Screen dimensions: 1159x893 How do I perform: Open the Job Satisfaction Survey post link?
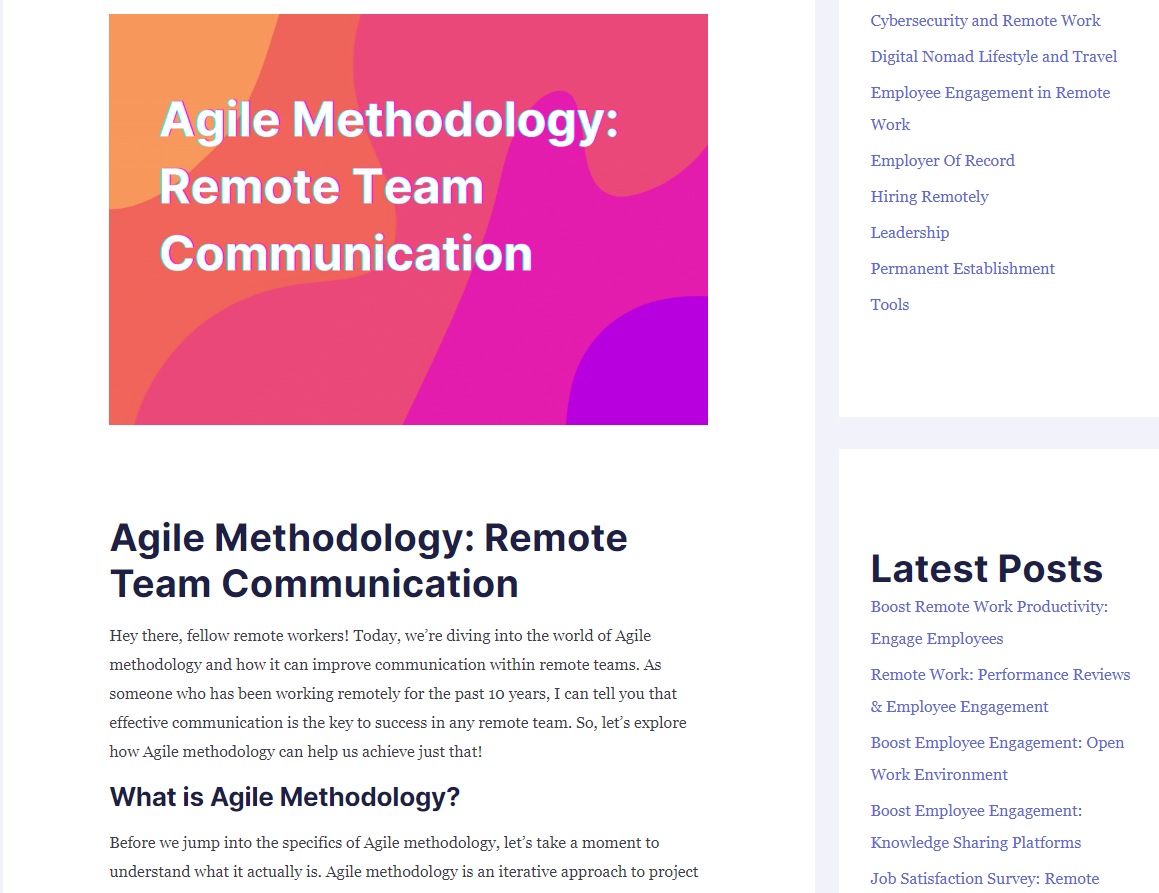(984, 879)
